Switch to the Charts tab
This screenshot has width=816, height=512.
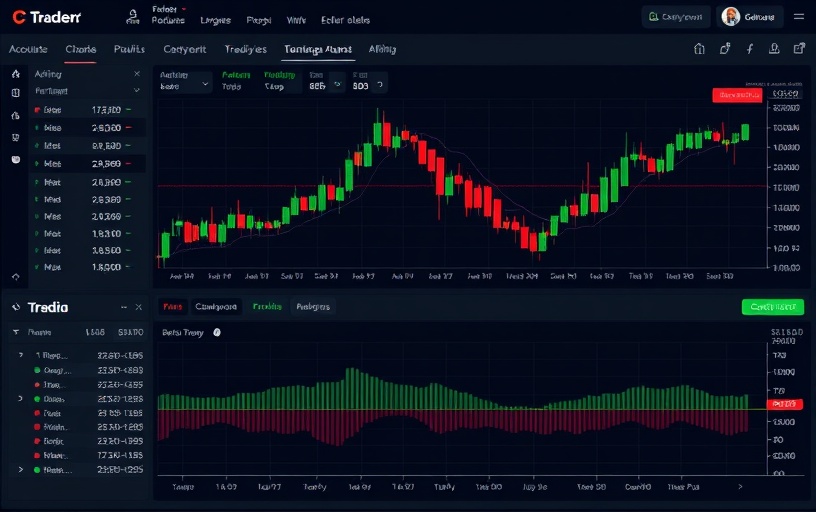click(x=80, y=48)
